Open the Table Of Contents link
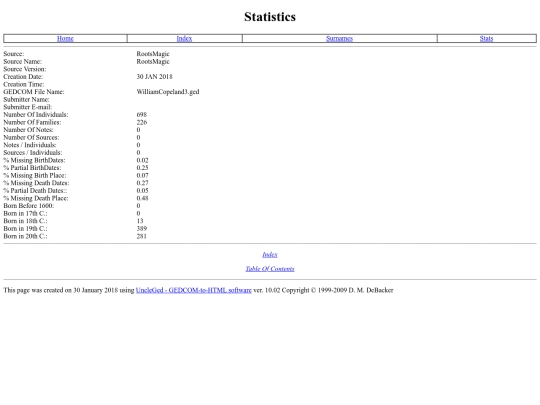This screenshot has height=405, width=540. [x=270, y=269]
